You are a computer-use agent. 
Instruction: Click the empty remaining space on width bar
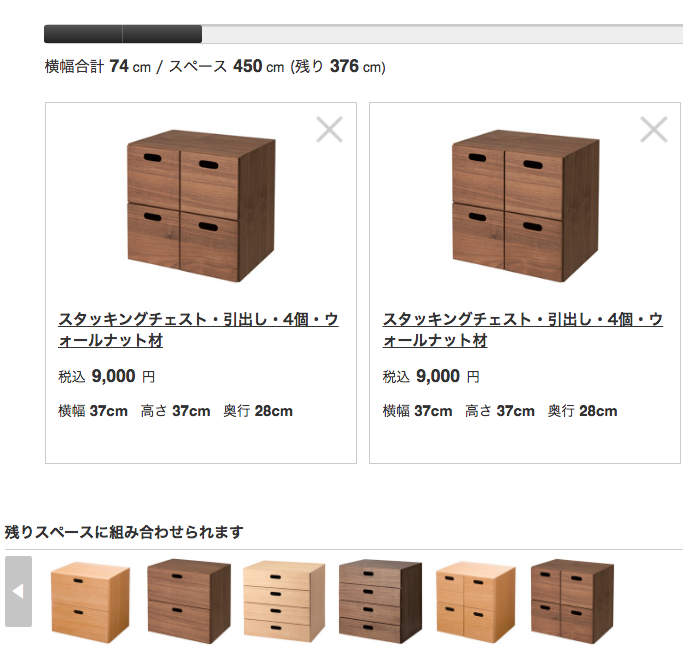(442, 34)
